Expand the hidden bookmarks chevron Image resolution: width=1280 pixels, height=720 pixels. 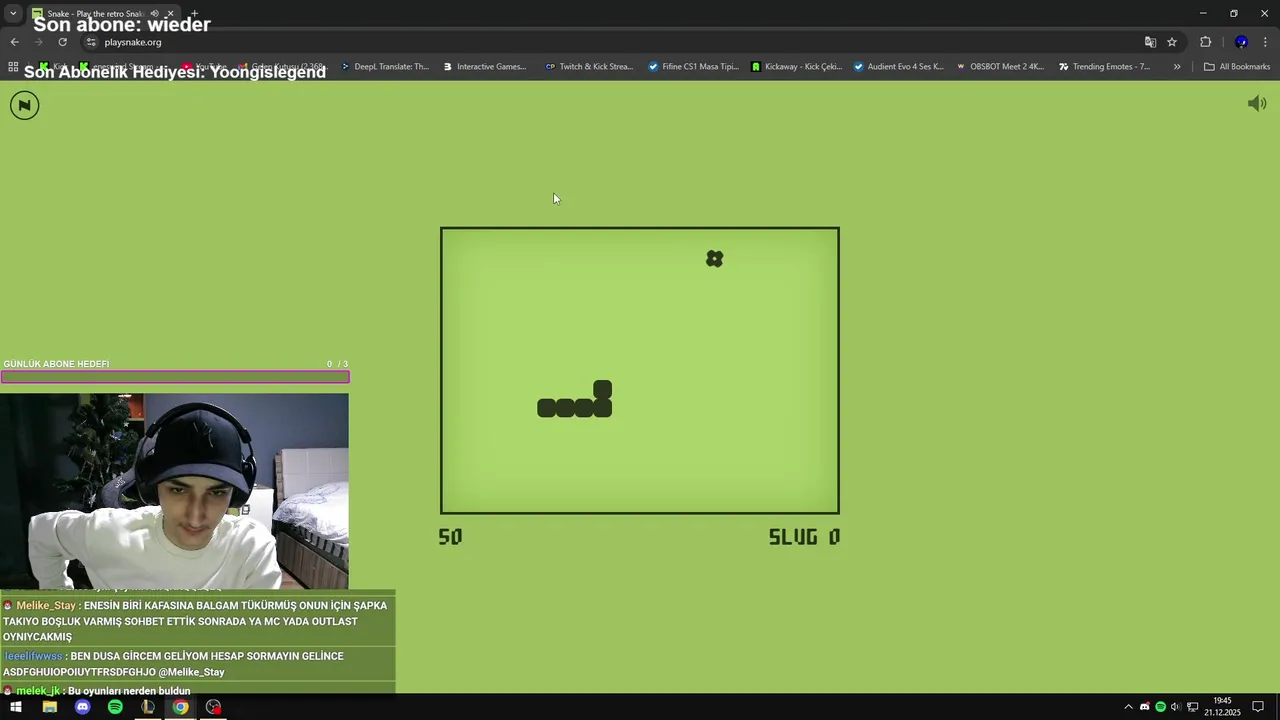point(1177,67)
